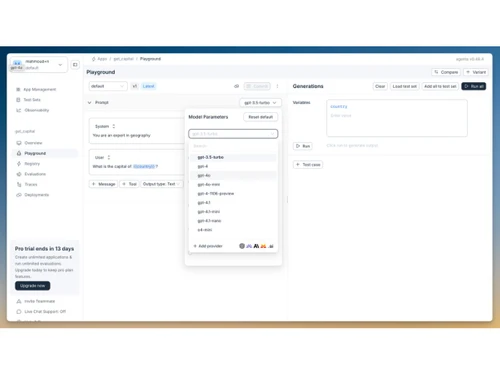
Task: Change the User message role selector
Action: (x=102, y=157)
